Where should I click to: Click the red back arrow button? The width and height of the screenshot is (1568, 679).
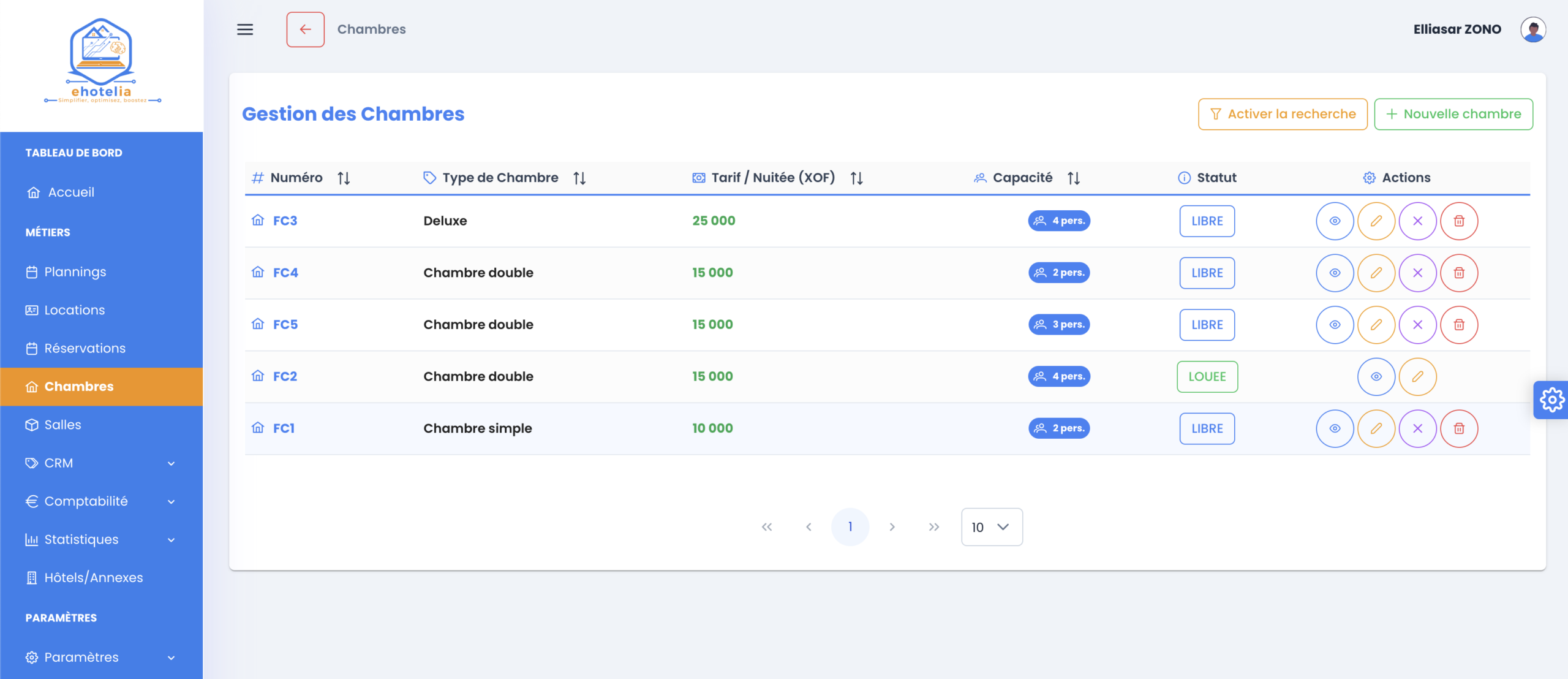[305, 29]
